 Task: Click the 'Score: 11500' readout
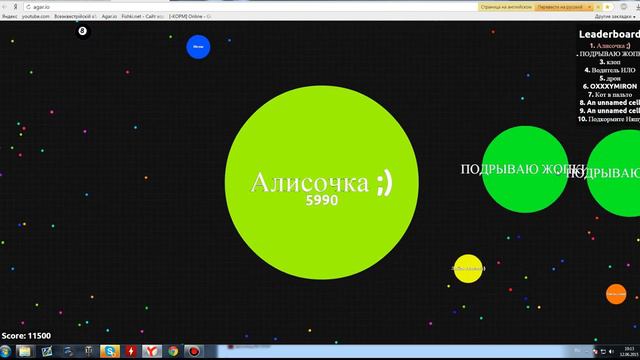coord(26,336)
